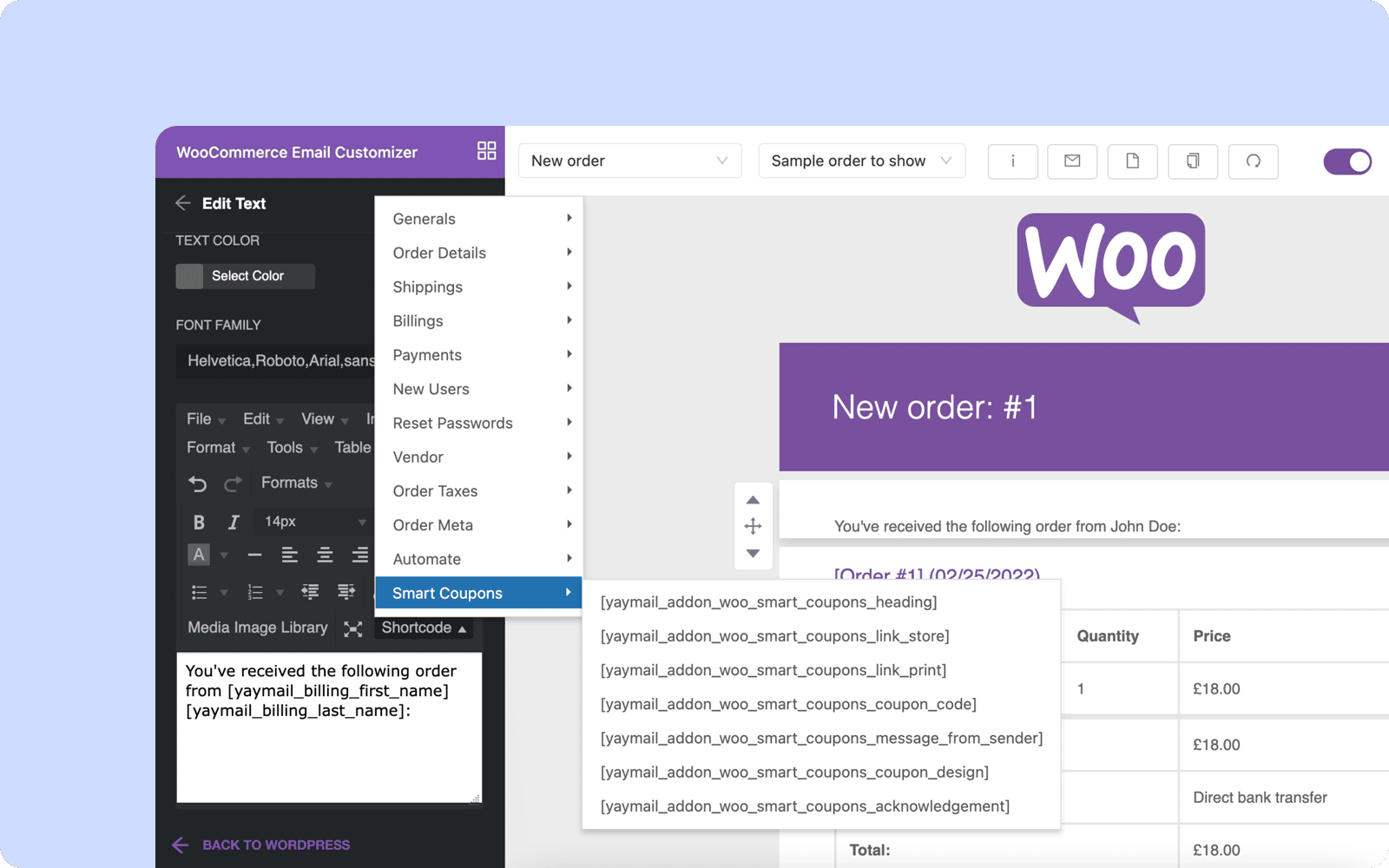
Task: Move email block down with arrow
Action: click(753, 553)
